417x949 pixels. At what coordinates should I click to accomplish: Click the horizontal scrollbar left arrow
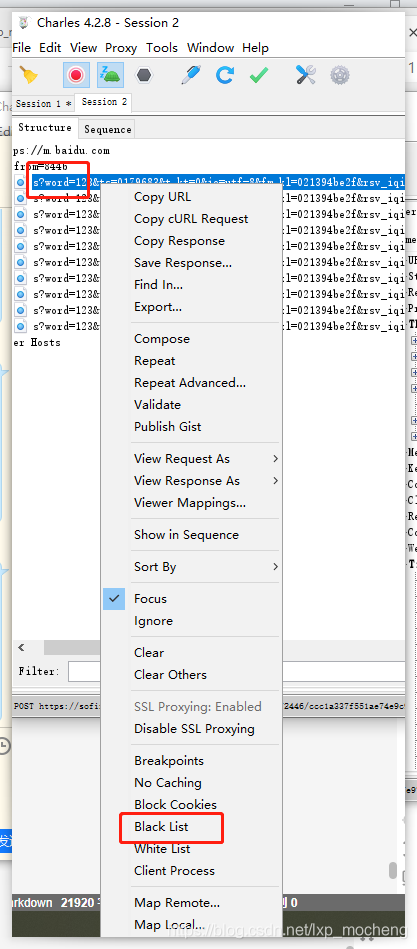[x=22, y=648]
